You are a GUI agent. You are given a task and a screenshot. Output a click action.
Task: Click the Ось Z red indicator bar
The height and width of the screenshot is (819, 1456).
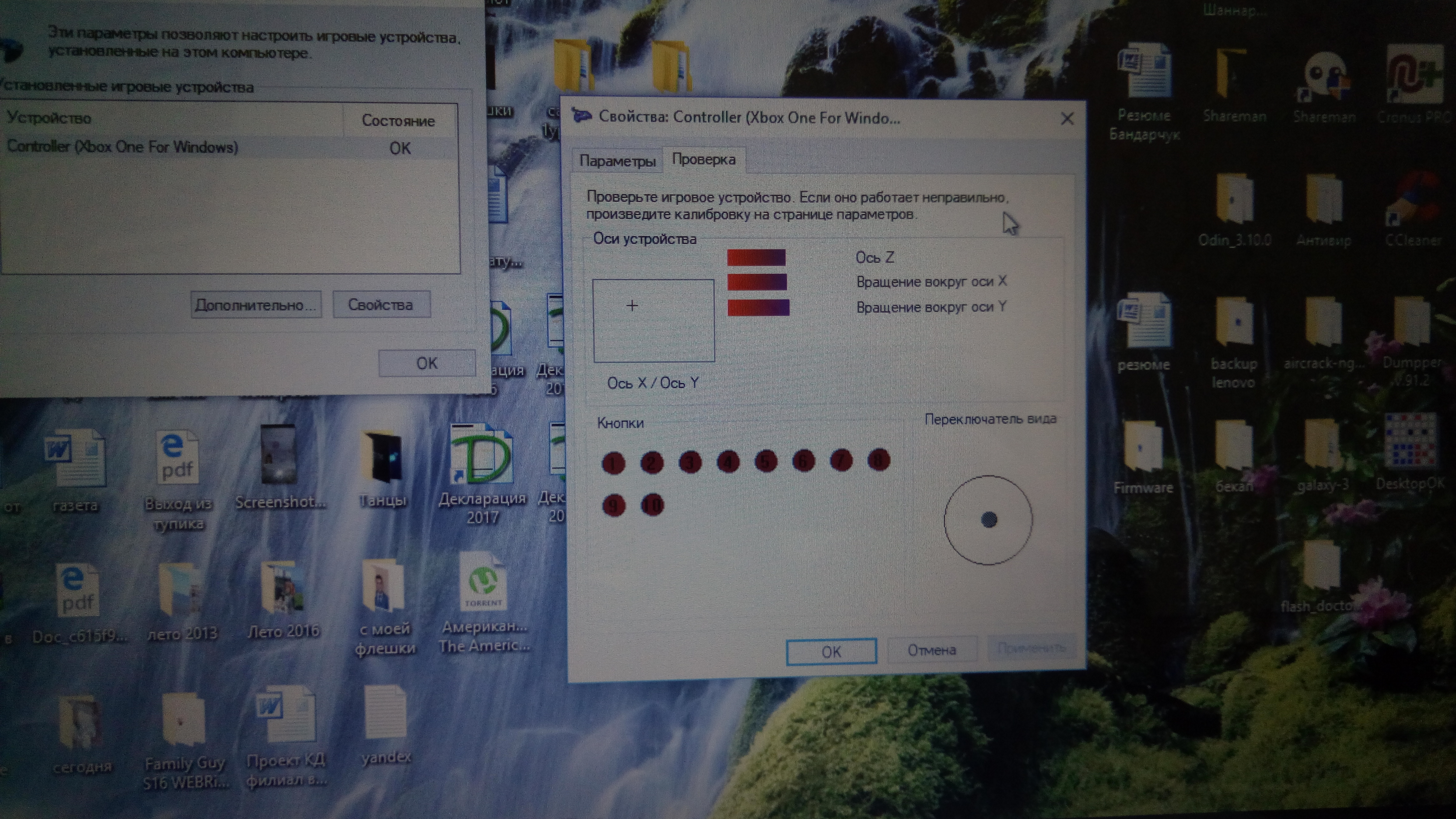(x=756, y=258)
